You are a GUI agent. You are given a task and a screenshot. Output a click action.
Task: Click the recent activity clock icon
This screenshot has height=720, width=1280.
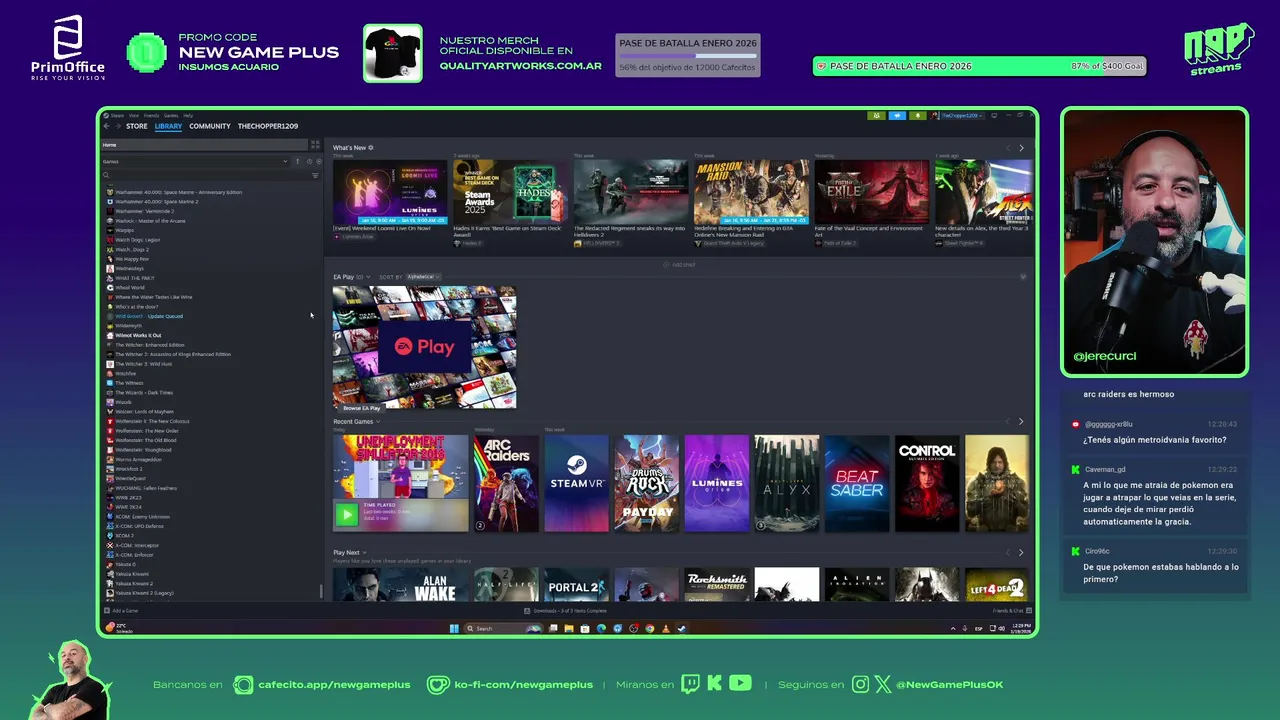[x=309, y=161]
